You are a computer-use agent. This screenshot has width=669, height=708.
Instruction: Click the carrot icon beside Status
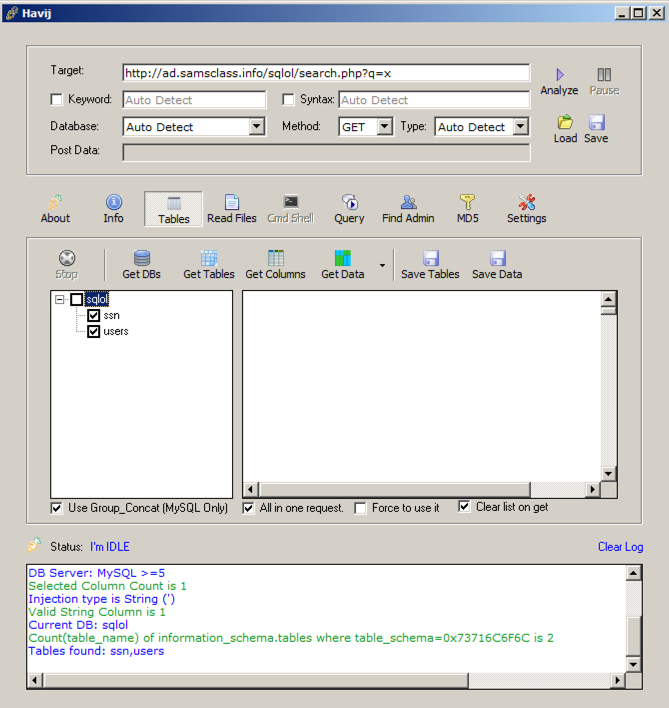click(x=34, y=545)
